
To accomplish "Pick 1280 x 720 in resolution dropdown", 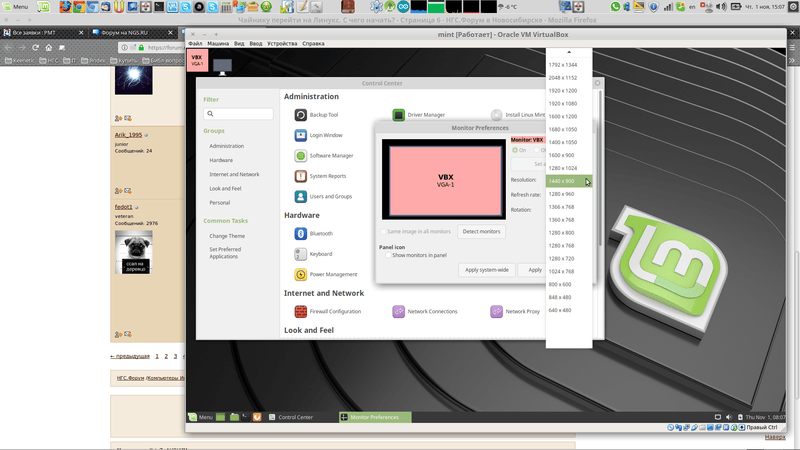I will [x=561, y=259].
